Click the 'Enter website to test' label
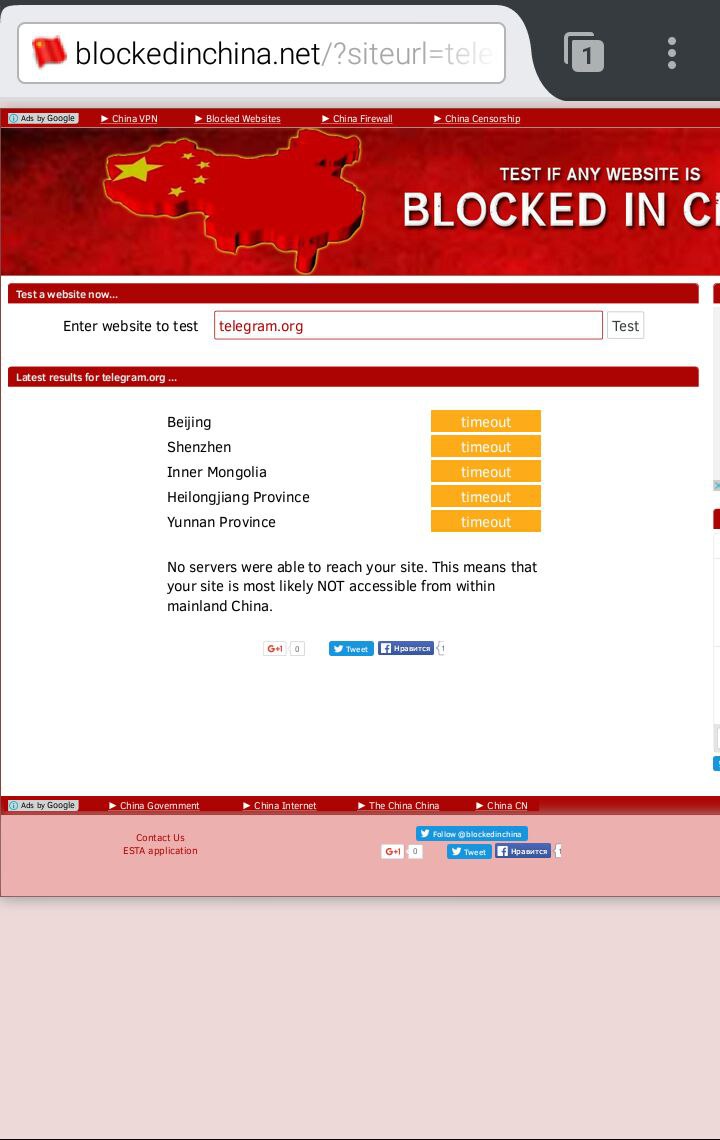This screenshot has height=1140, width=720. click(131, 326)
